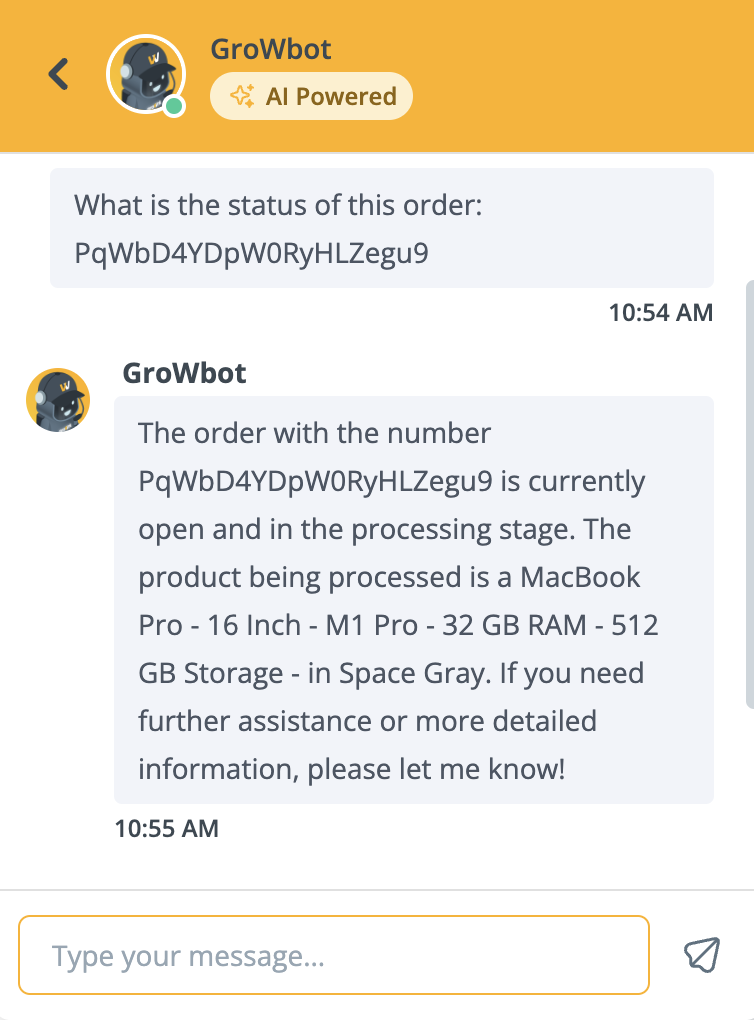Image resolution: width=754 pixels, height=1020 pixels.
Task: Click the send message icon beside the input
Action: 703,955
